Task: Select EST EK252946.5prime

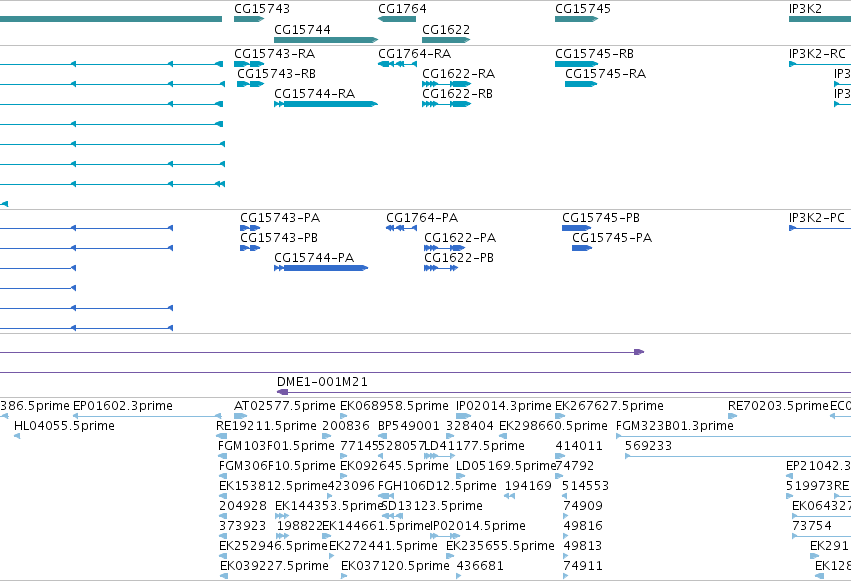Action: point(223,557)
